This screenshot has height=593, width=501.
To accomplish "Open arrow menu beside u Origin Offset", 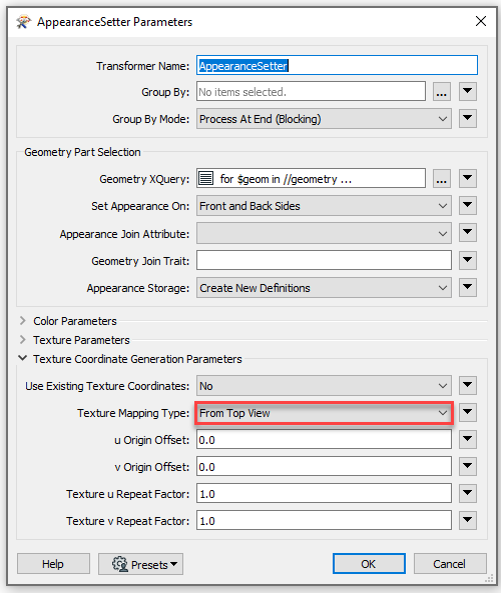I will point(468,439).
